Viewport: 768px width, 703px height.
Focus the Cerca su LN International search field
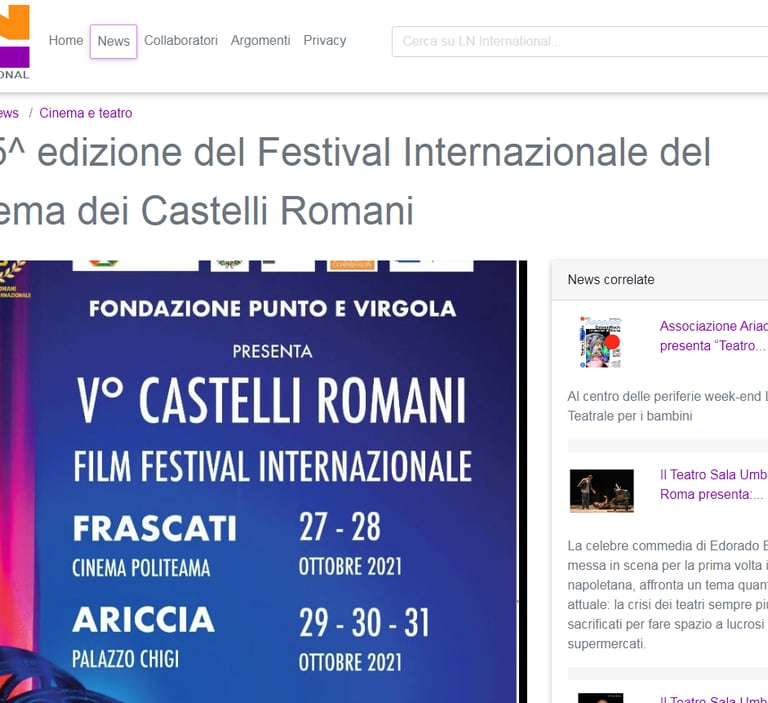tap(580, 42)
